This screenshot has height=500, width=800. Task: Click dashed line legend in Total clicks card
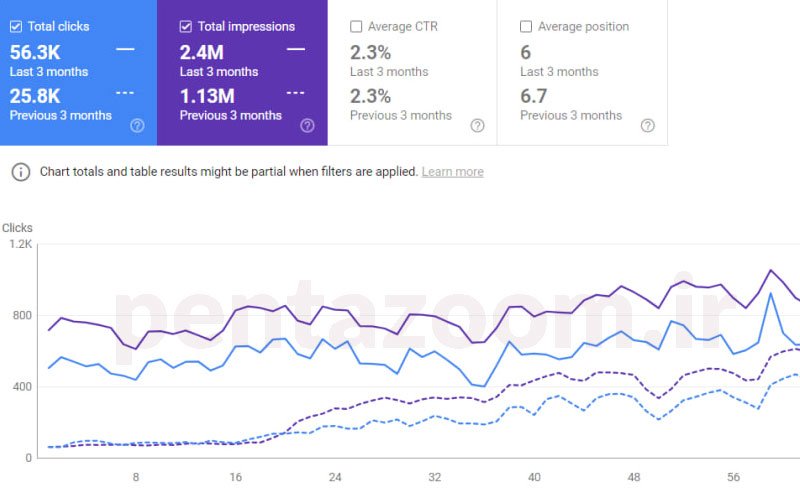click(x=125, y=93)
